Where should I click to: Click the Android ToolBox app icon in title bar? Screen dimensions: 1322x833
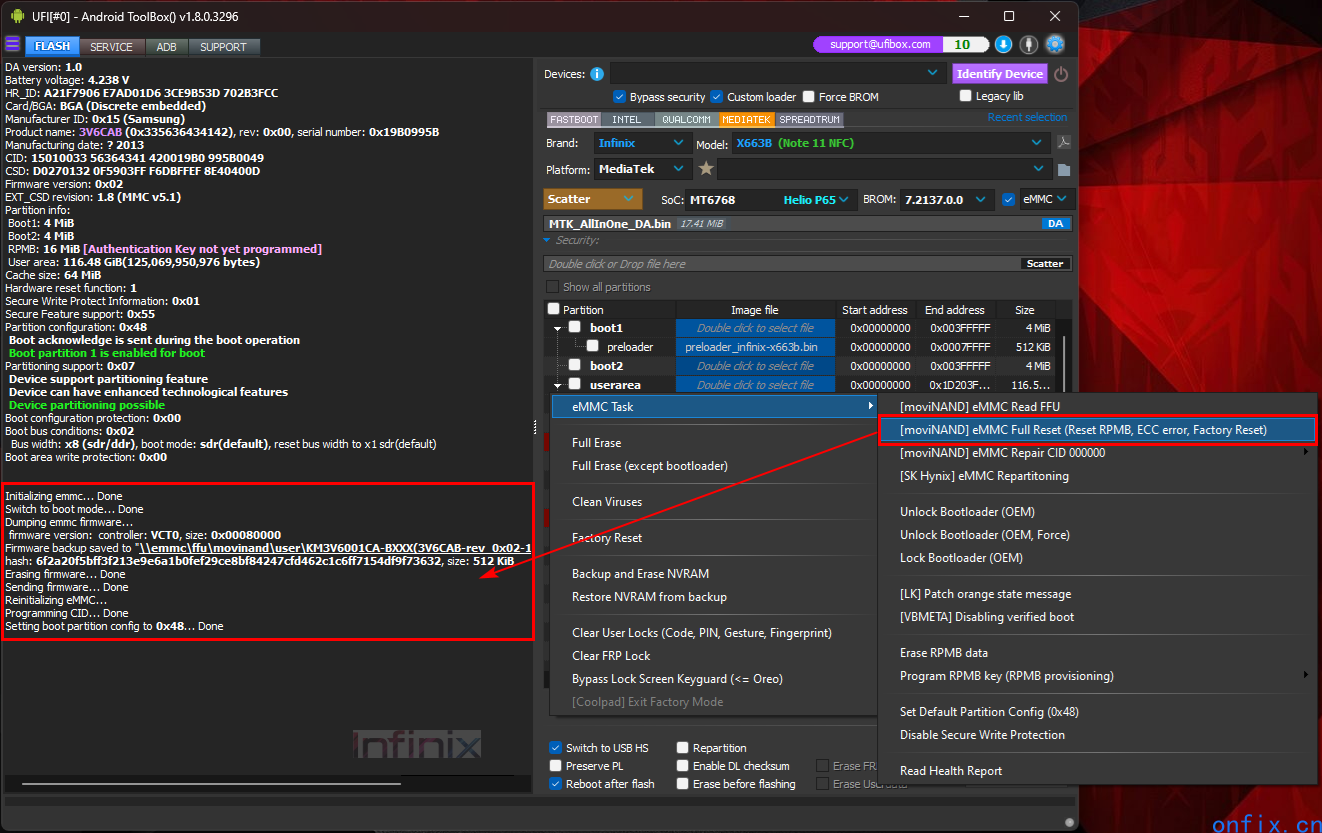click(17, 17)
